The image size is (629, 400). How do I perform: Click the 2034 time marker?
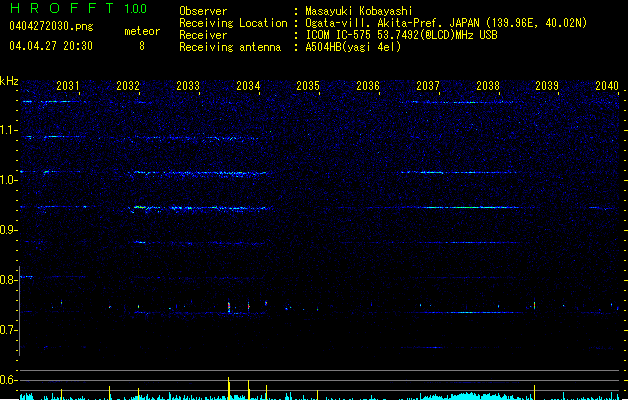coord(248,85)
